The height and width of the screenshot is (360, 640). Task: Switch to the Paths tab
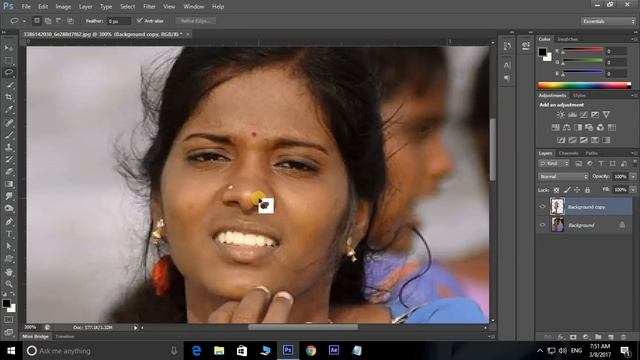[591, 153]
